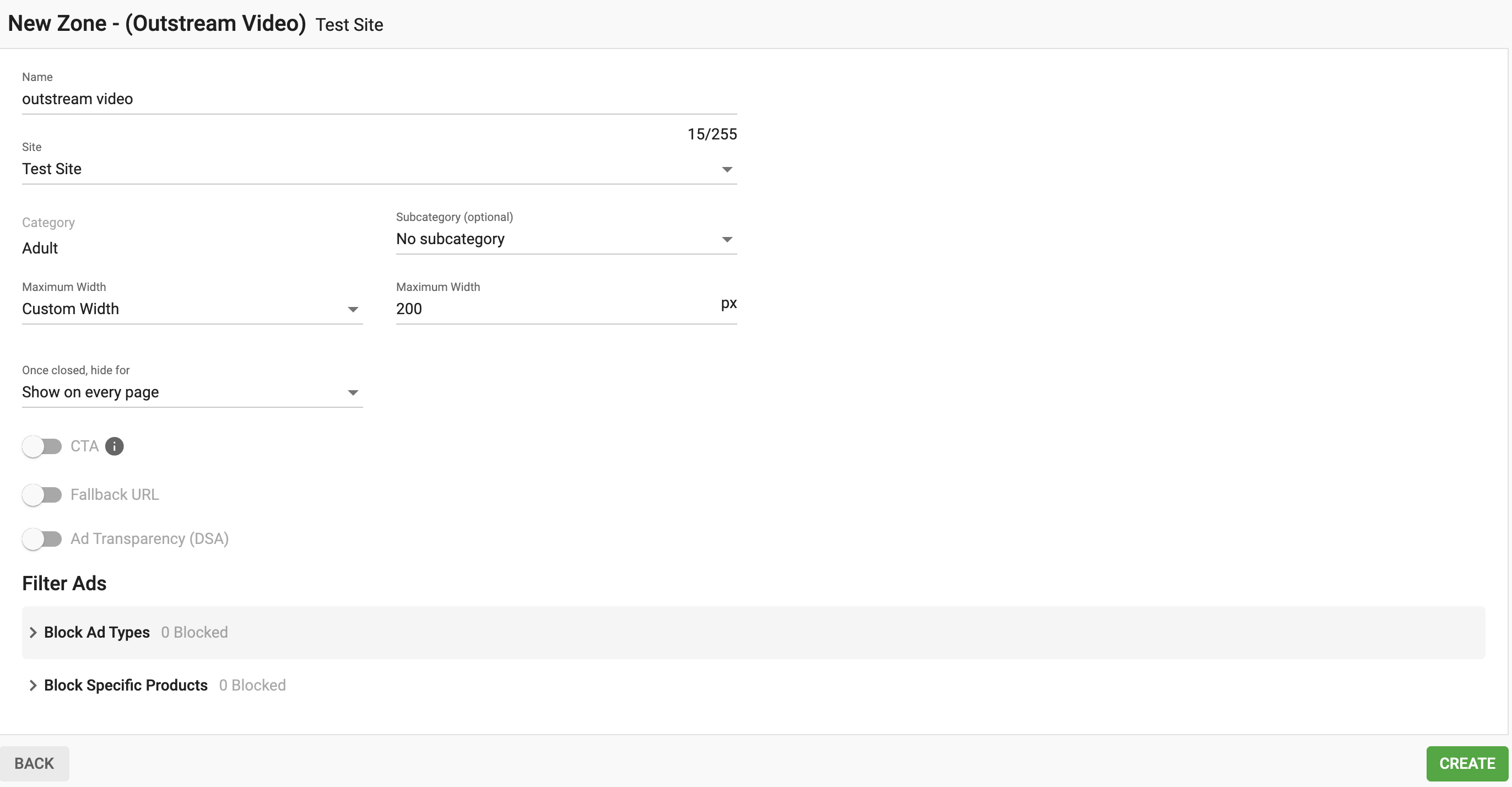
Task: Enable the CTA toggle
Action: click(42, 446)
